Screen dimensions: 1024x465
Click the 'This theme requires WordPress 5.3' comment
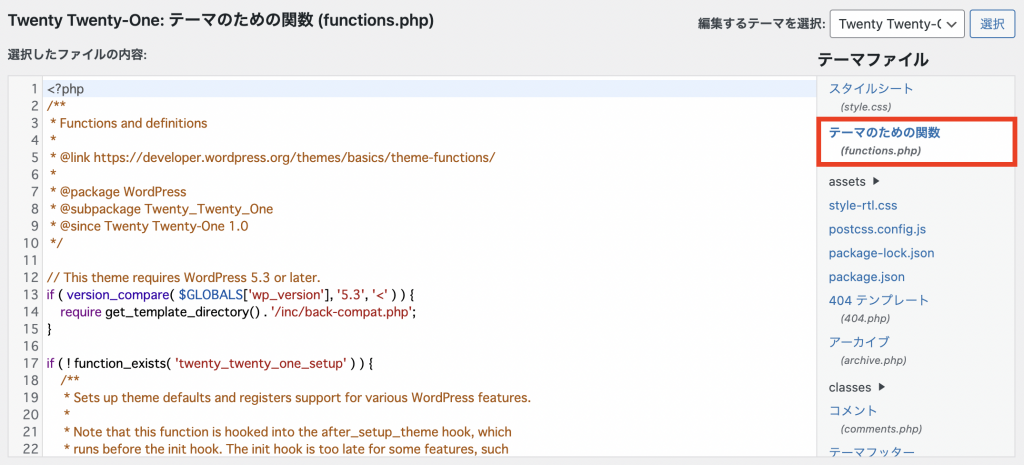184,278
